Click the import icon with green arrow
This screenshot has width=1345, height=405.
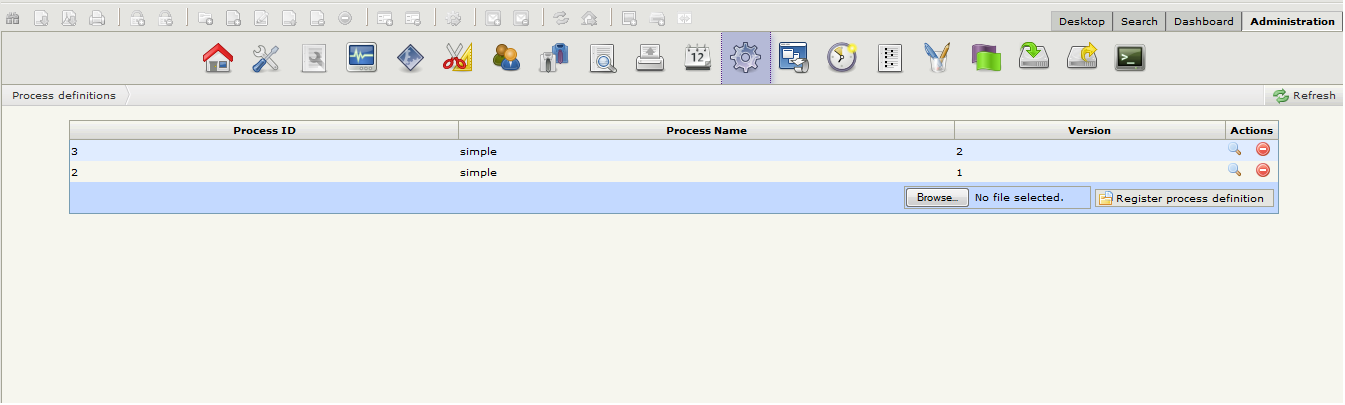click(x=1033, y=58)
